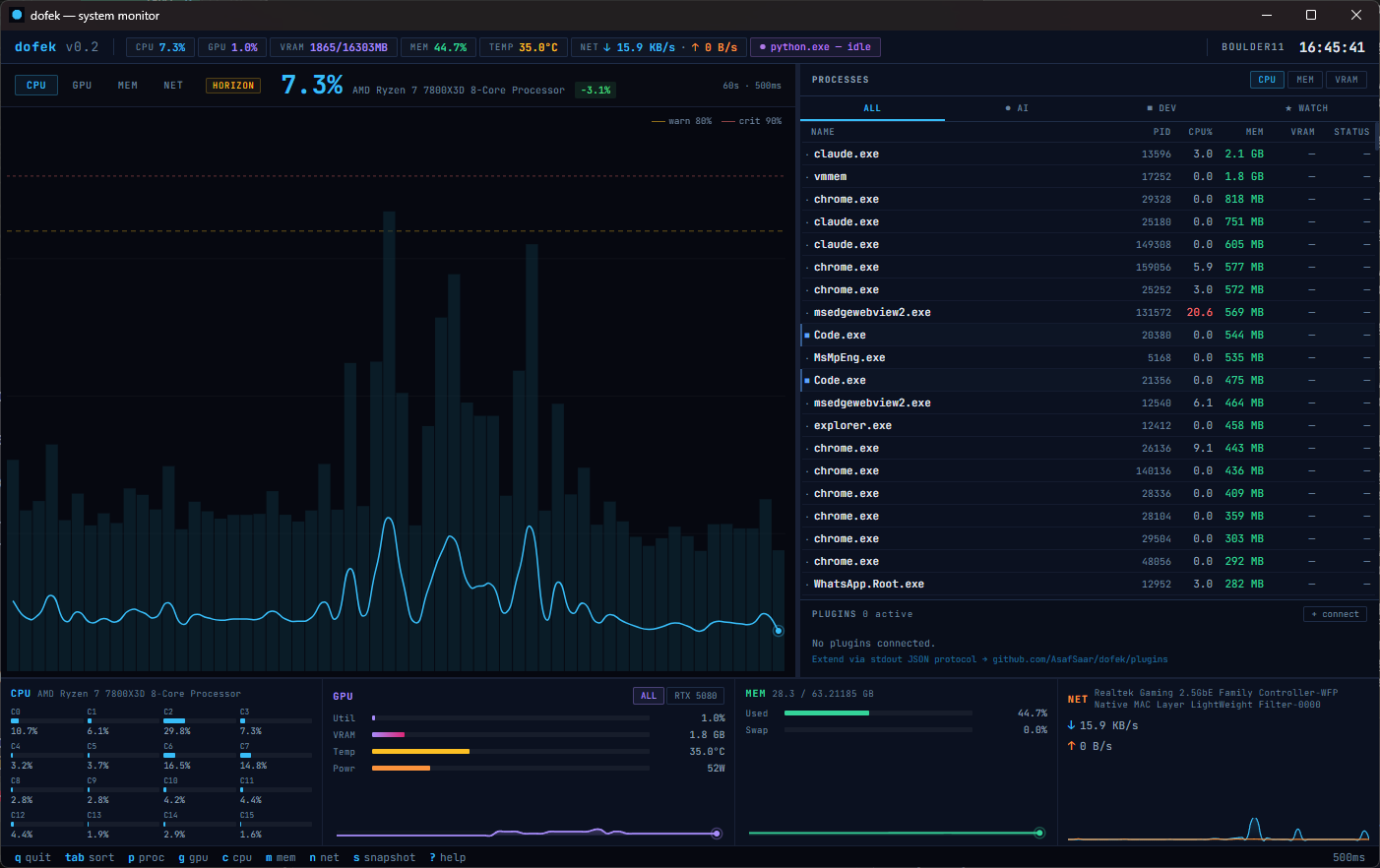Click the + connect plugins button
This screenshot has width=1380, height=868.
pyautogui.click(x=1335, y=613)
